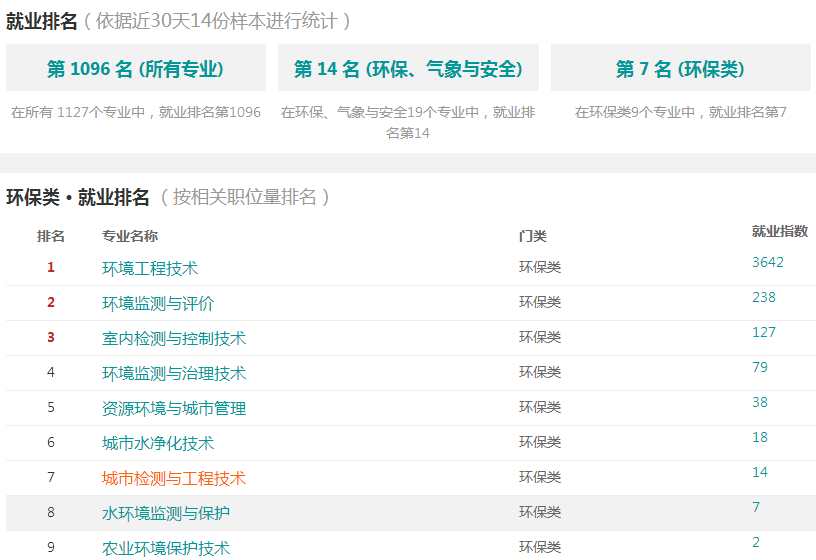Open the 第 1096 名 (所有专业) ranking box
Image resolution: width=816 pixels, height=560 pixels.
136,68
